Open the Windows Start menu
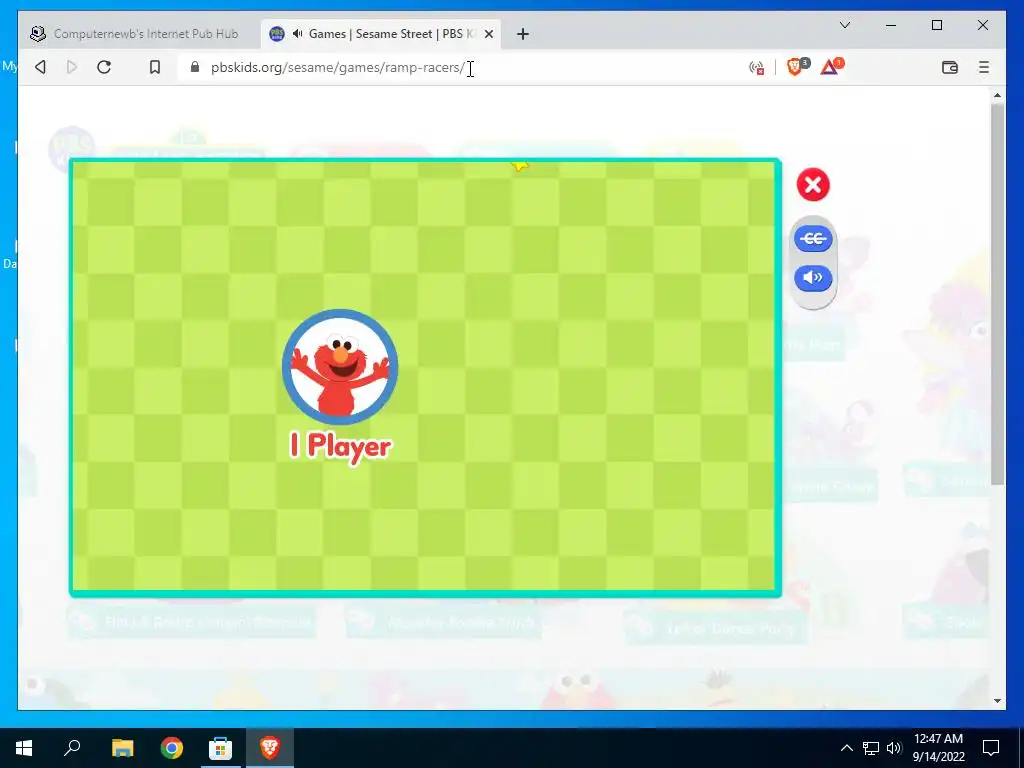The height and width of the screenshot is (768, 1024). click(x=24, y=748)
